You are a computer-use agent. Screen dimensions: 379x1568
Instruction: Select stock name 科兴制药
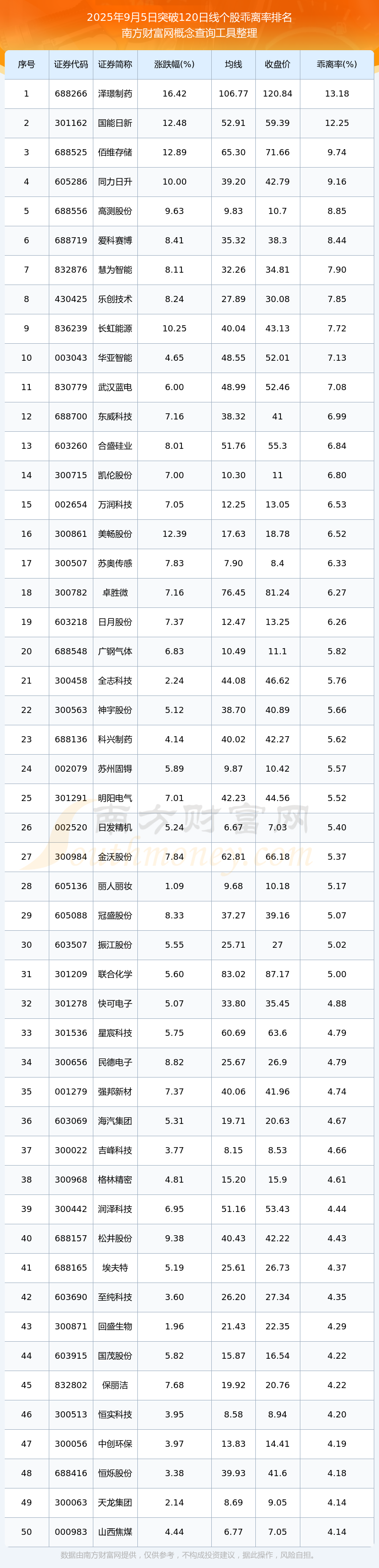click(115, 739)
